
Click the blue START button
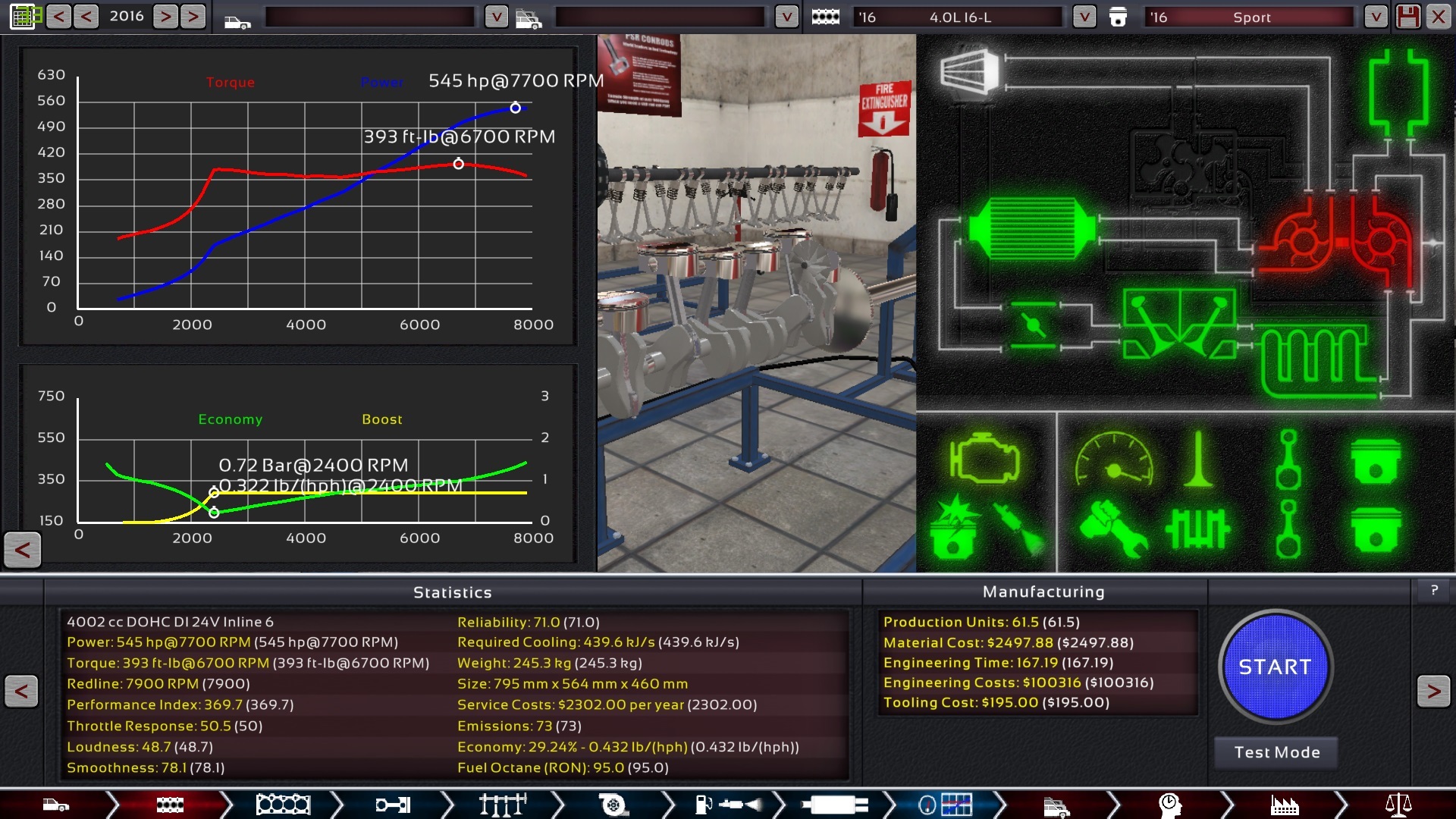[1275, 667]
